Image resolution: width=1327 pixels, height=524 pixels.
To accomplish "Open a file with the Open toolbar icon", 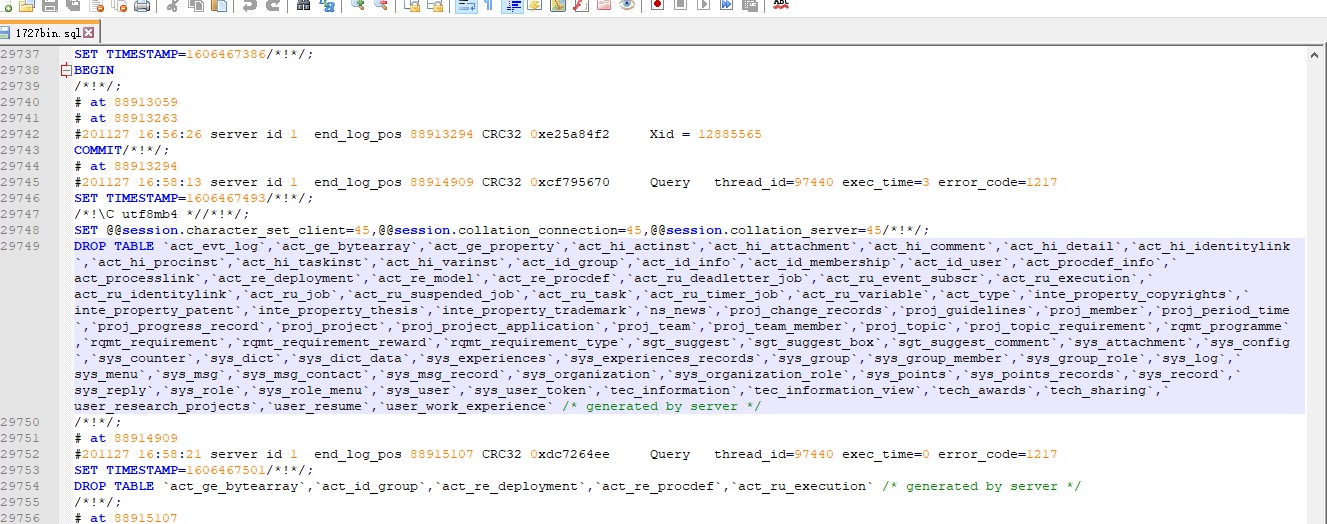I will coord(27,5).
